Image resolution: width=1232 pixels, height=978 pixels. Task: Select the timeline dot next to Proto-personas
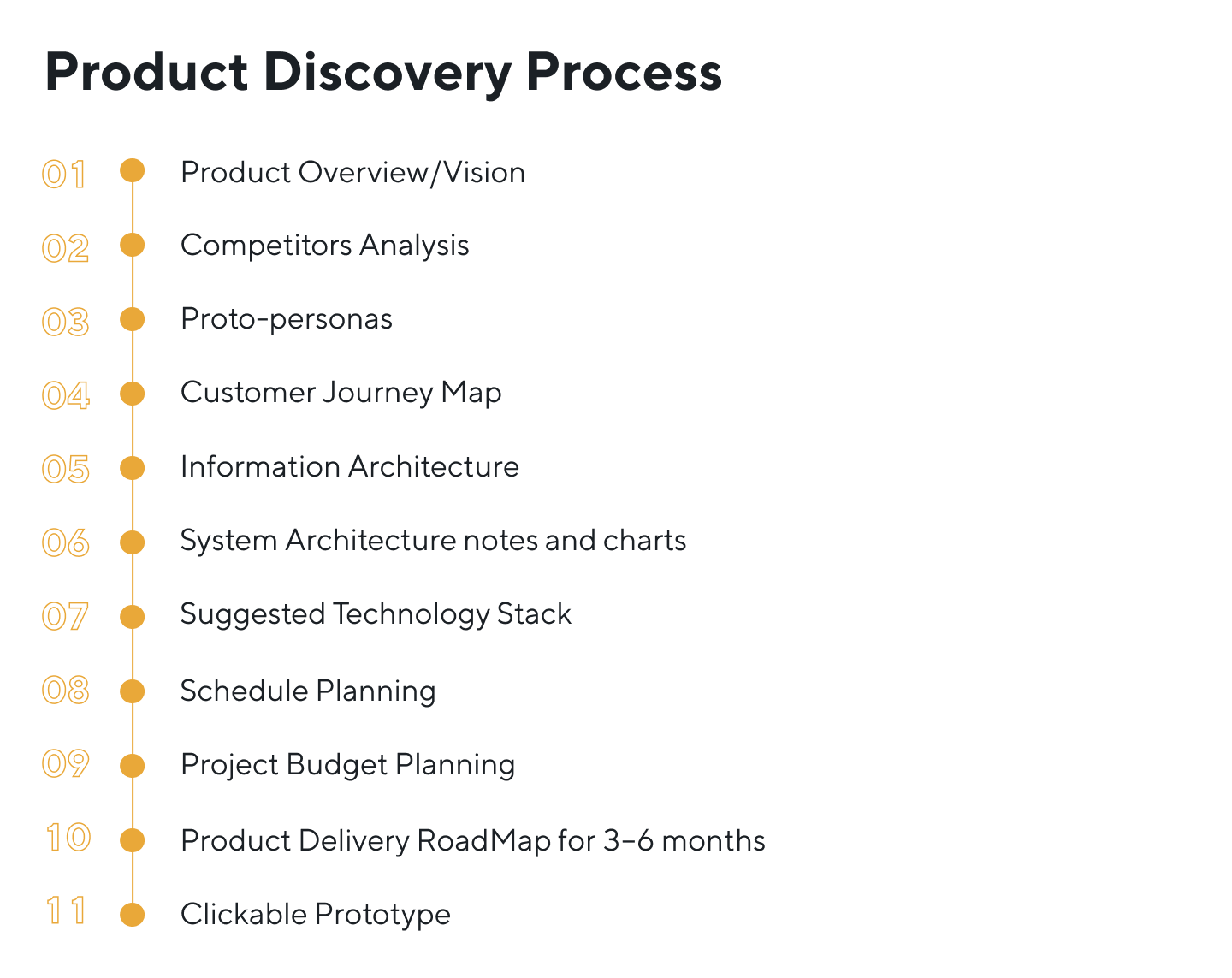tap(133, 319)
